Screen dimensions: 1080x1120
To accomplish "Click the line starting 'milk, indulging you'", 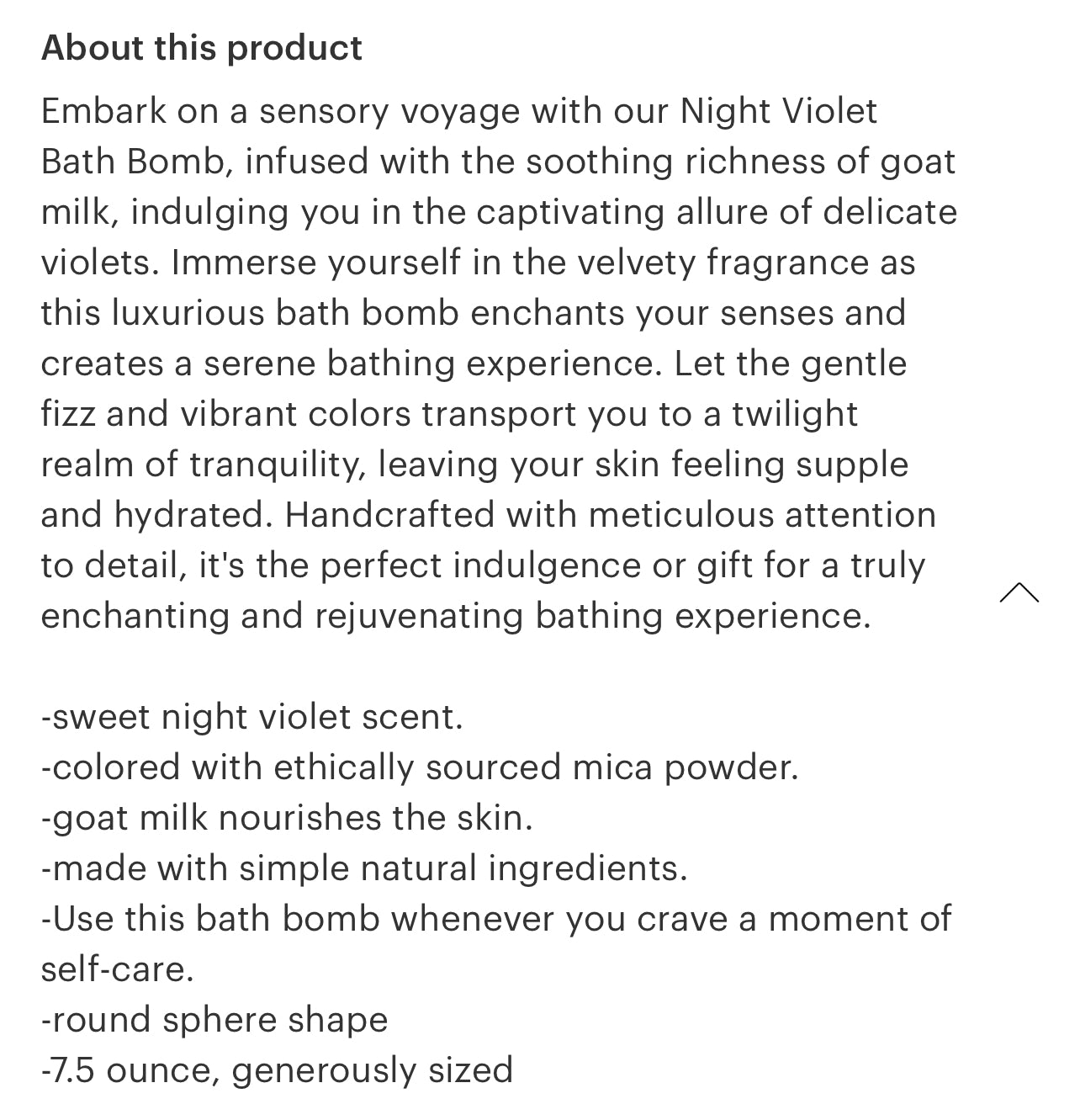I will click(x=499, y=212).
